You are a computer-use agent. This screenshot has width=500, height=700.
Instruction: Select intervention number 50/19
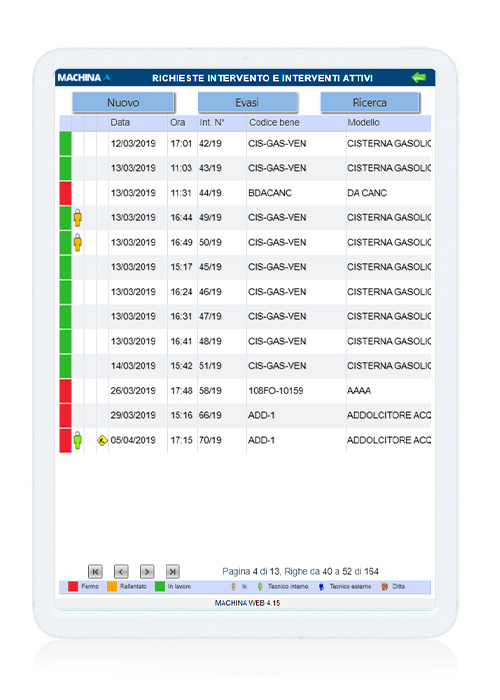pyautogui.click(x=210, y=242)
